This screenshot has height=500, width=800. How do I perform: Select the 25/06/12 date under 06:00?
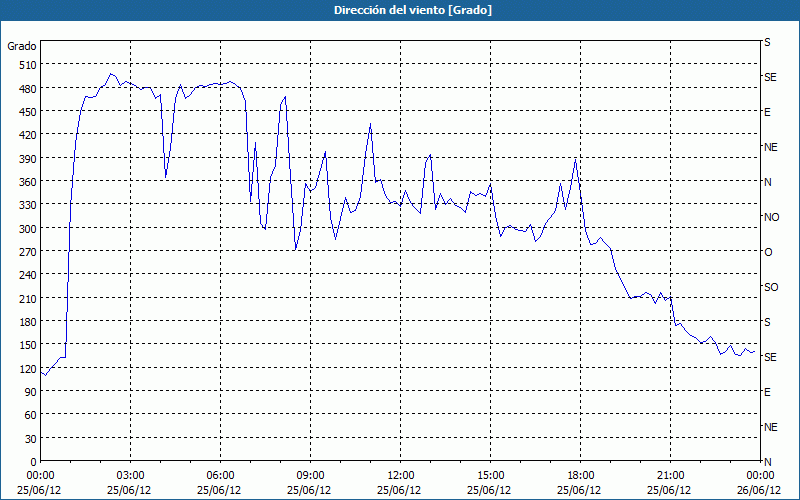[x=219, y=491]
